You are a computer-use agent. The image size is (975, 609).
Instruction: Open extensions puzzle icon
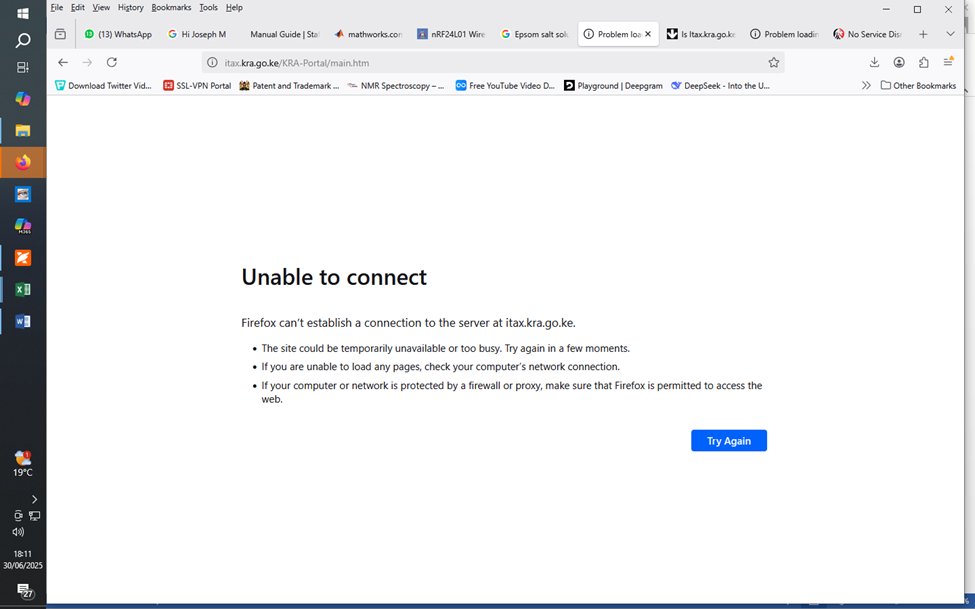click(x=923, y=62)
